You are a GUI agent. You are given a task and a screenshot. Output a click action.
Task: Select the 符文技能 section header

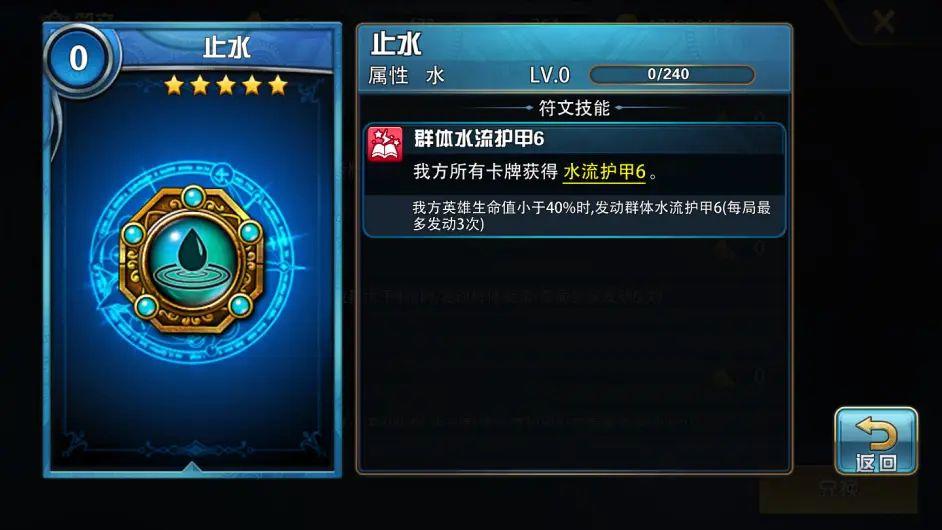tap(574, 108)
